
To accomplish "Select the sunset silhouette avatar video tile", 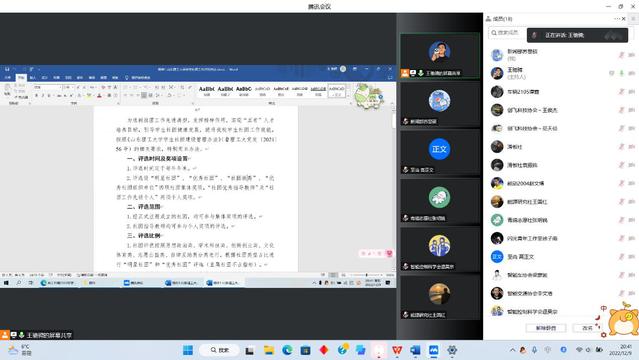I will coord(439,297).
